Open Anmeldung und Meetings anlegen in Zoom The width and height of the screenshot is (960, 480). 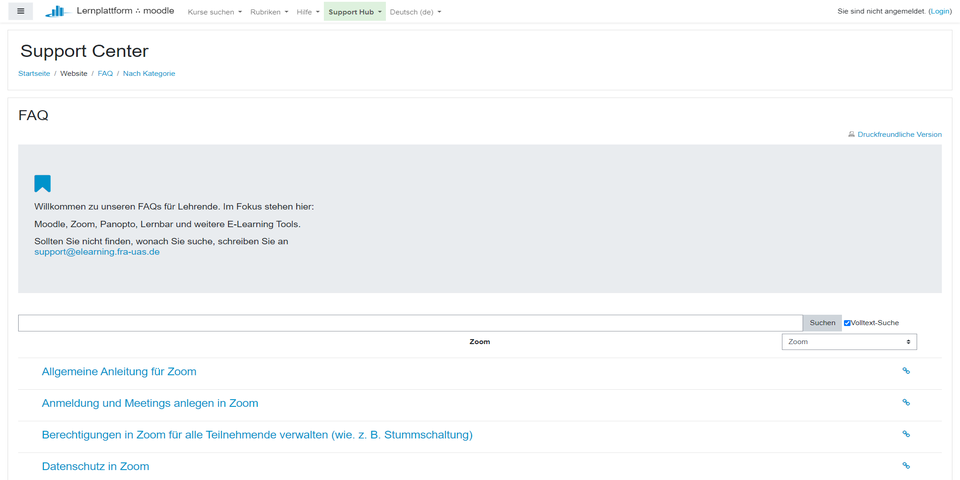[150, 403]
